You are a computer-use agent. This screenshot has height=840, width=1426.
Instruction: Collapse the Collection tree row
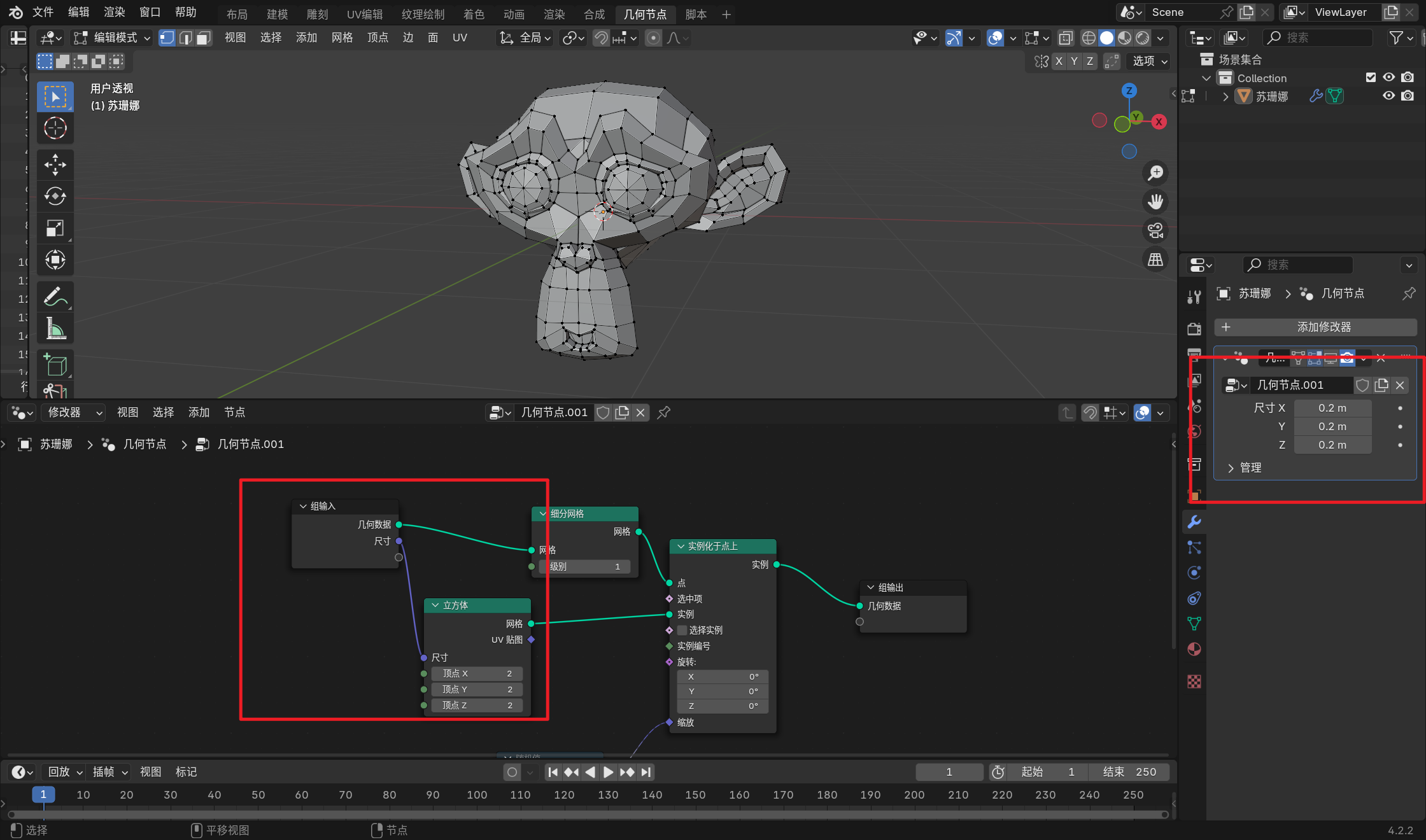1206,78
